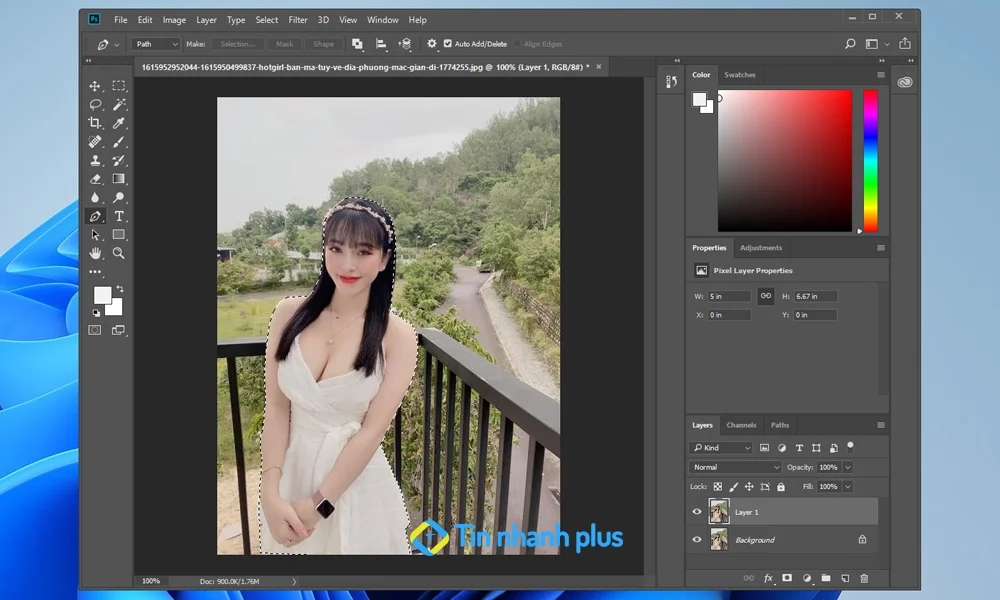
Task: Add a layer mask from Layers panel
Action: (x=787, y=578)
